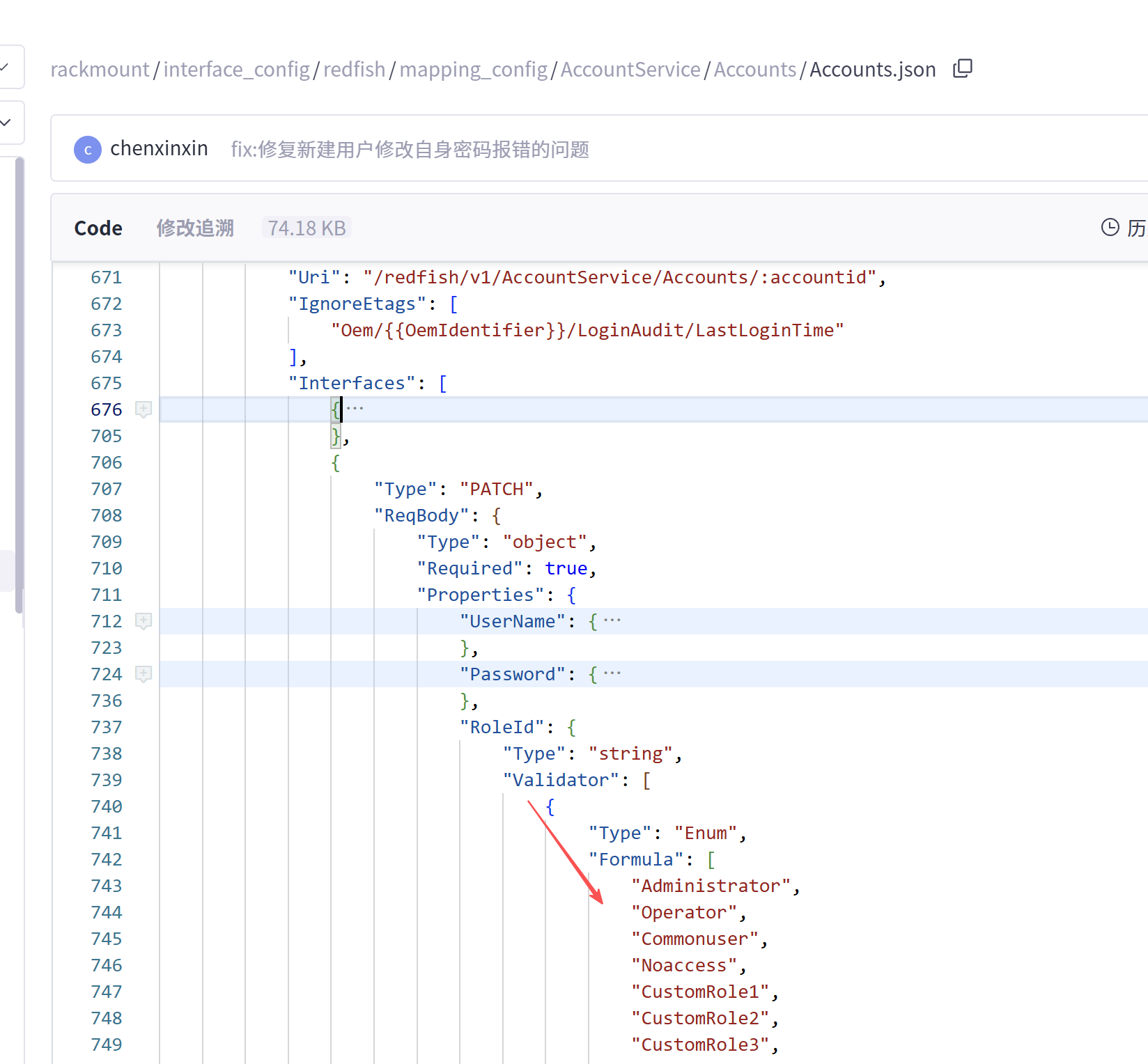Click line number 671
Image resolution: width=1148 pixels, height=1064 pixels.
[x=107, y=277]
